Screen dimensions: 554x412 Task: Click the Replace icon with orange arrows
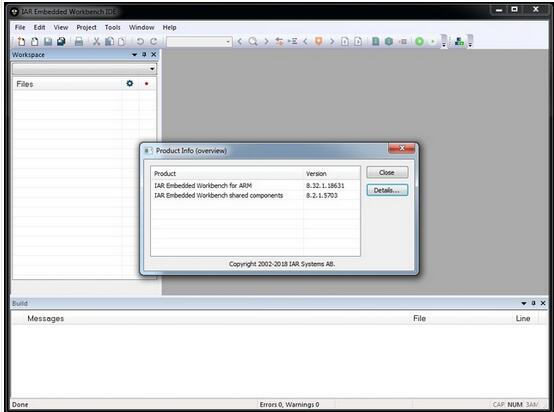(279, 42)
